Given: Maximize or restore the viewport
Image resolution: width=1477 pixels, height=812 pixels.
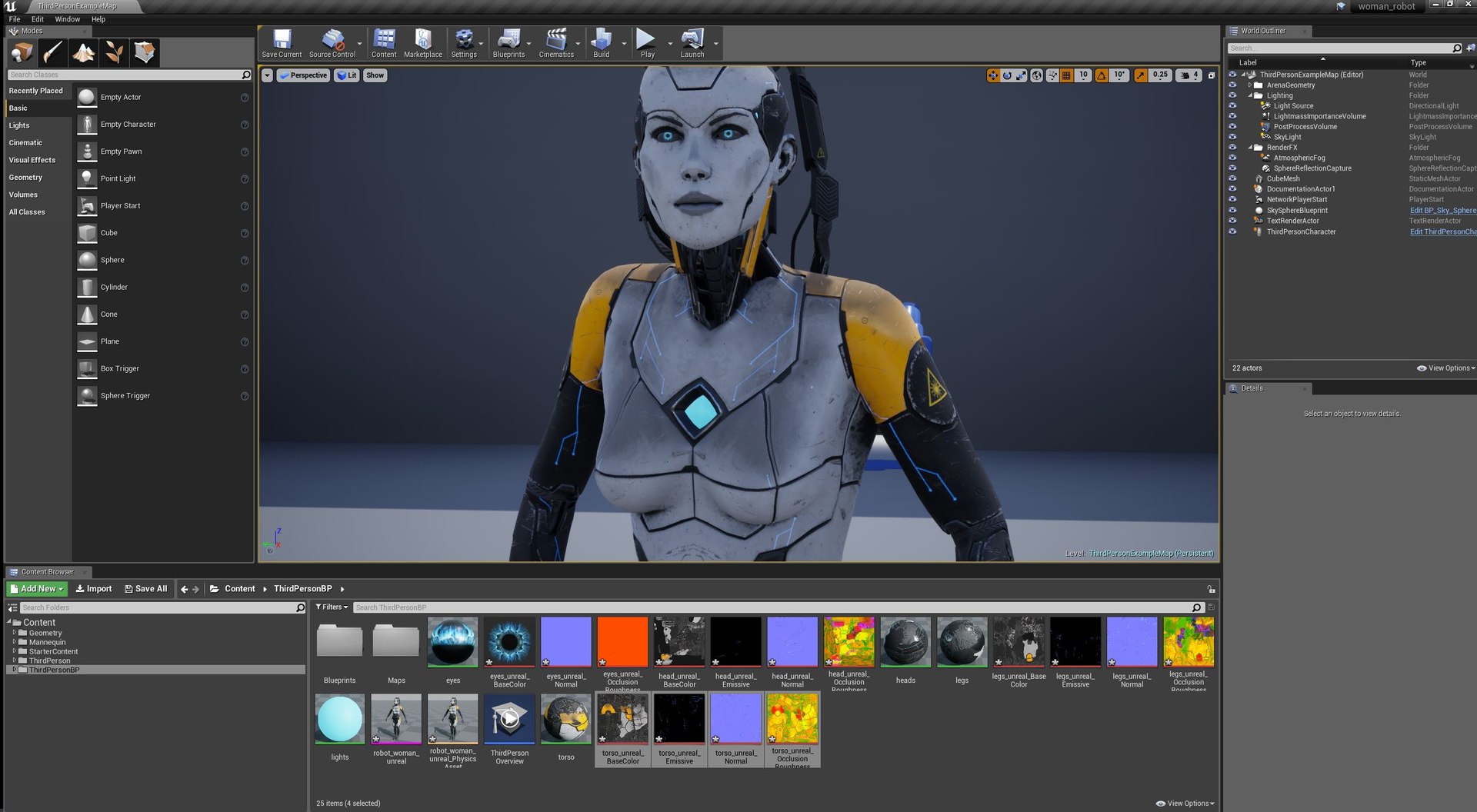Looking at the screenshot, I should point(1212,75).
